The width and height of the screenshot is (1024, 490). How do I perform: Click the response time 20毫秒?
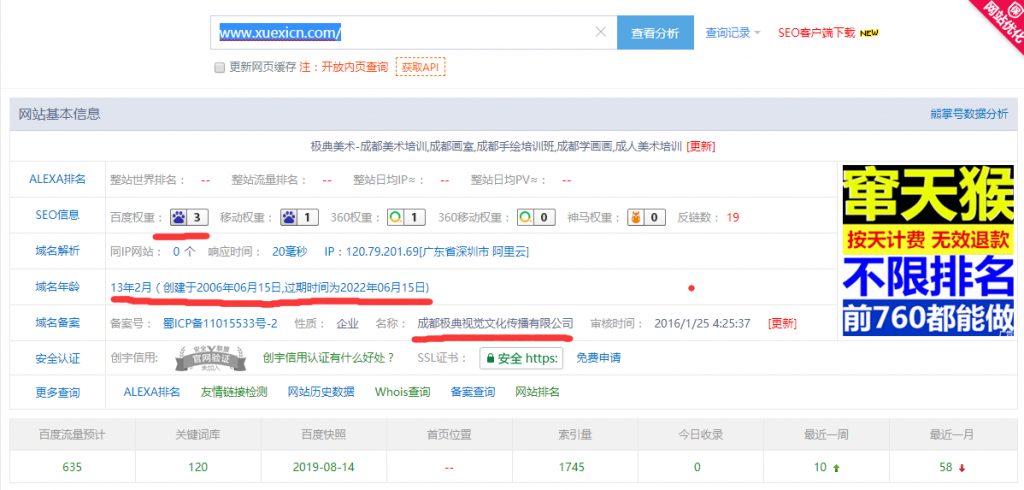tap(288, 252)
